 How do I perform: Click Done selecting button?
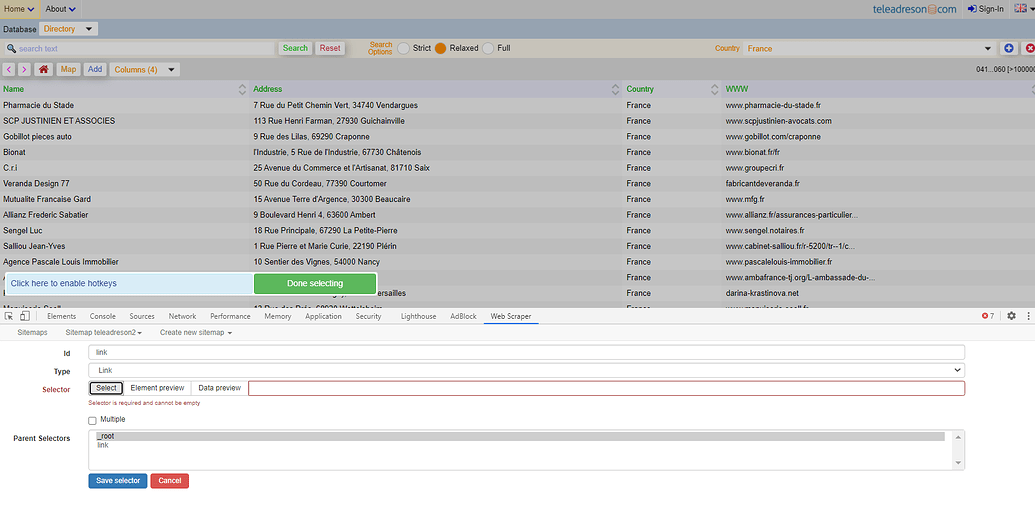[x=315, y=284]
